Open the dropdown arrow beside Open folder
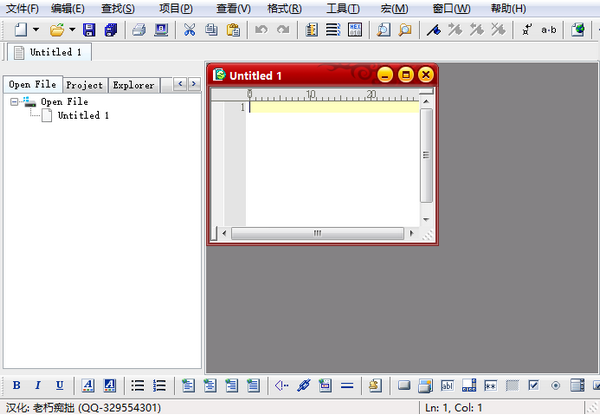This screenshot has width=600, height=415. pos(72,30)
